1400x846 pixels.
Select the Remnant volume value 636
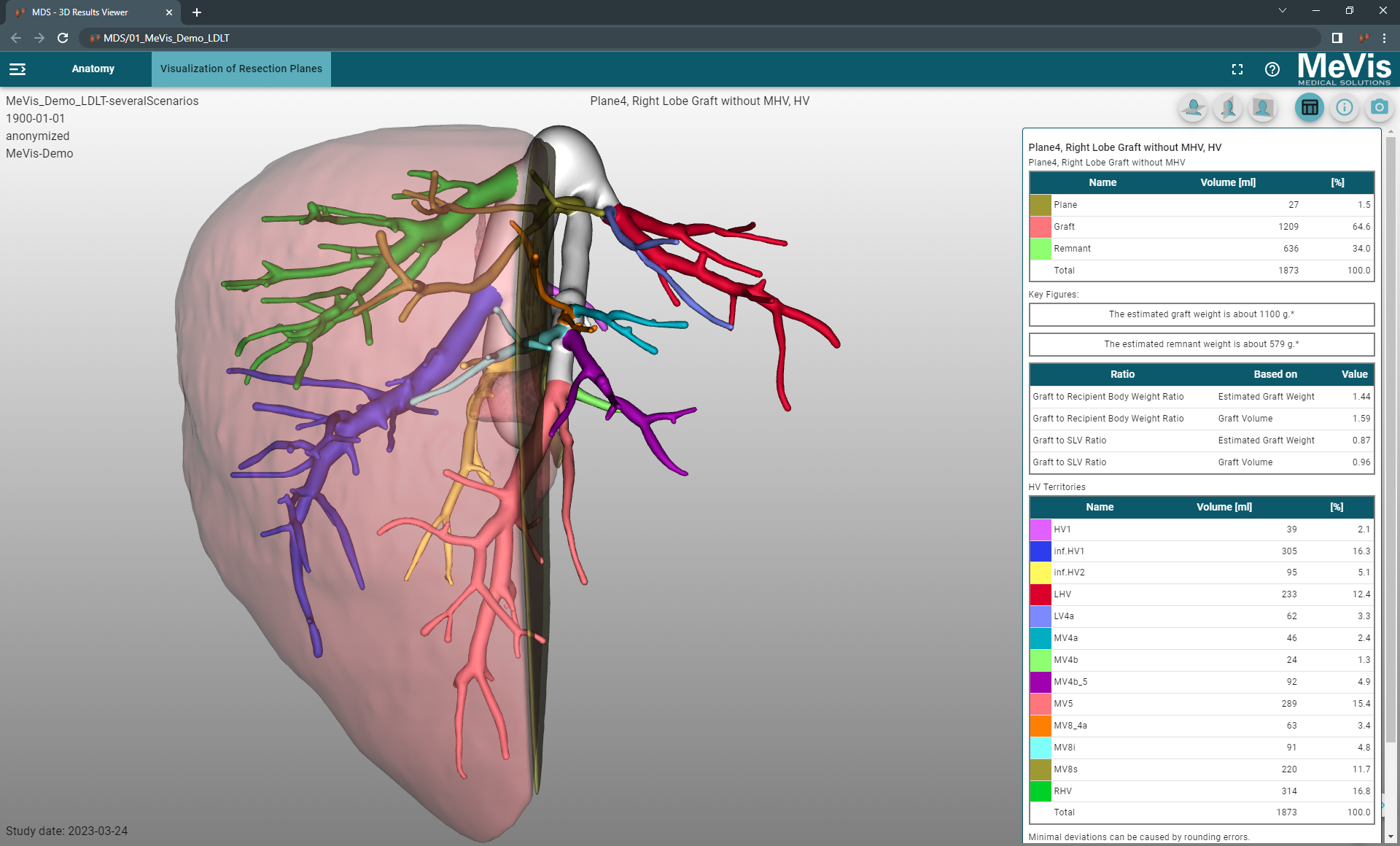(1291, 249)
